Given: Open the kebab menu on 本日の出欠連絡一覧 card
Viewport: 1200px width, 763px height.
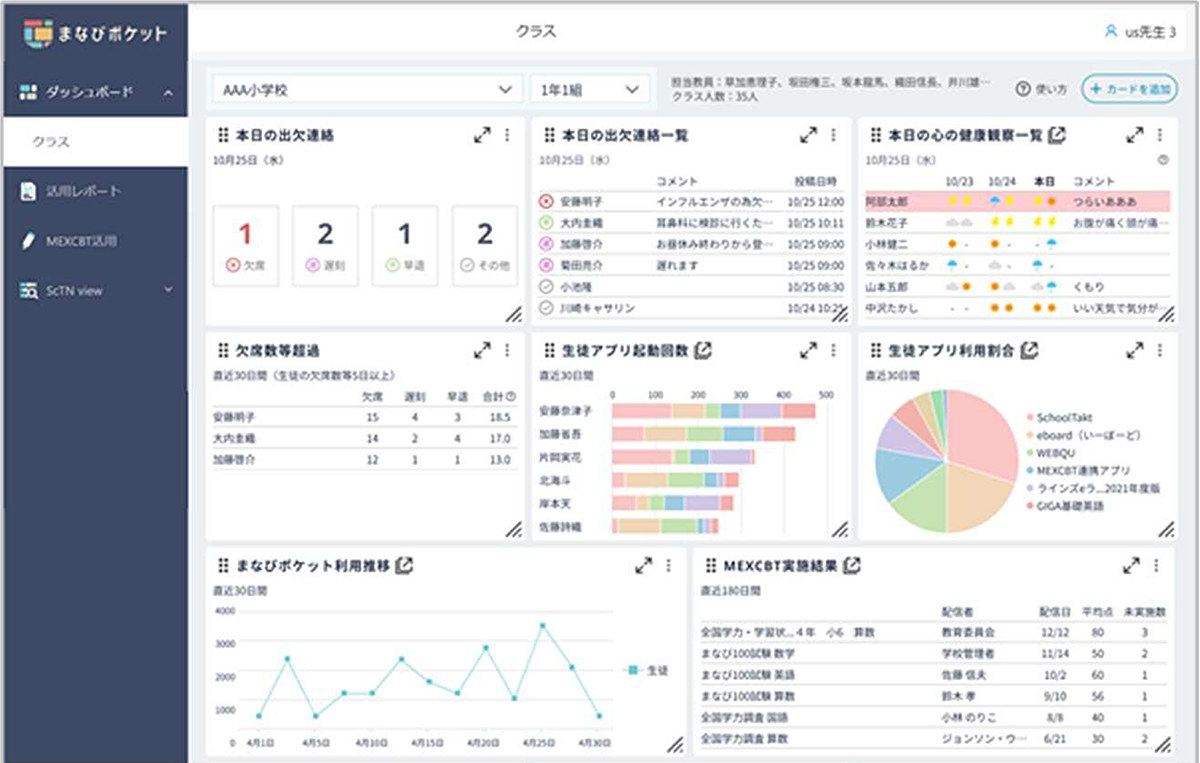Looking at the screenshot, I should pyautogui.click(x=831, y=134).
